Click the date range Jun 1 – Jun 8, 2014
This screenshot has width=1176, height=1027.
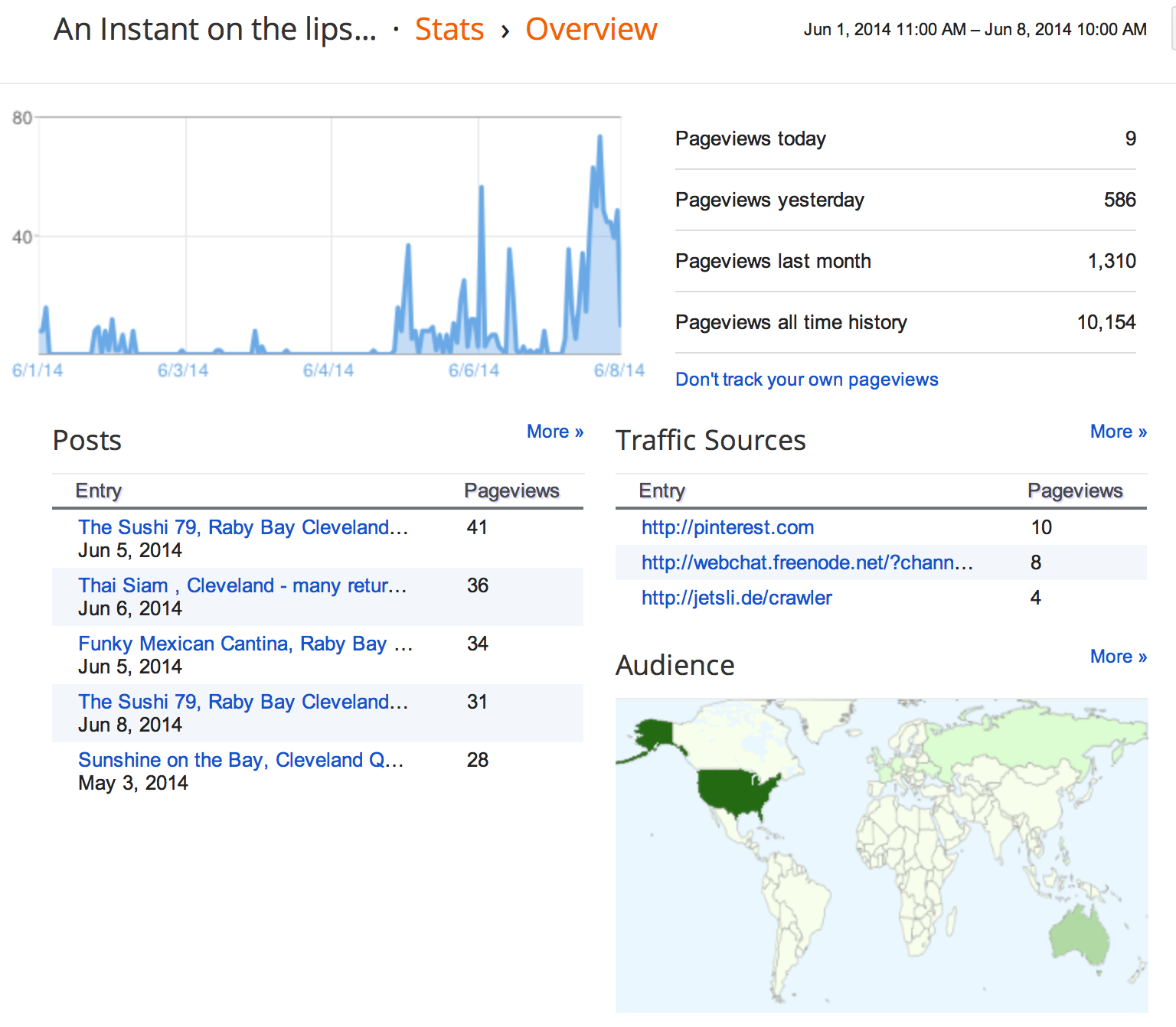(x=974, y=29)
